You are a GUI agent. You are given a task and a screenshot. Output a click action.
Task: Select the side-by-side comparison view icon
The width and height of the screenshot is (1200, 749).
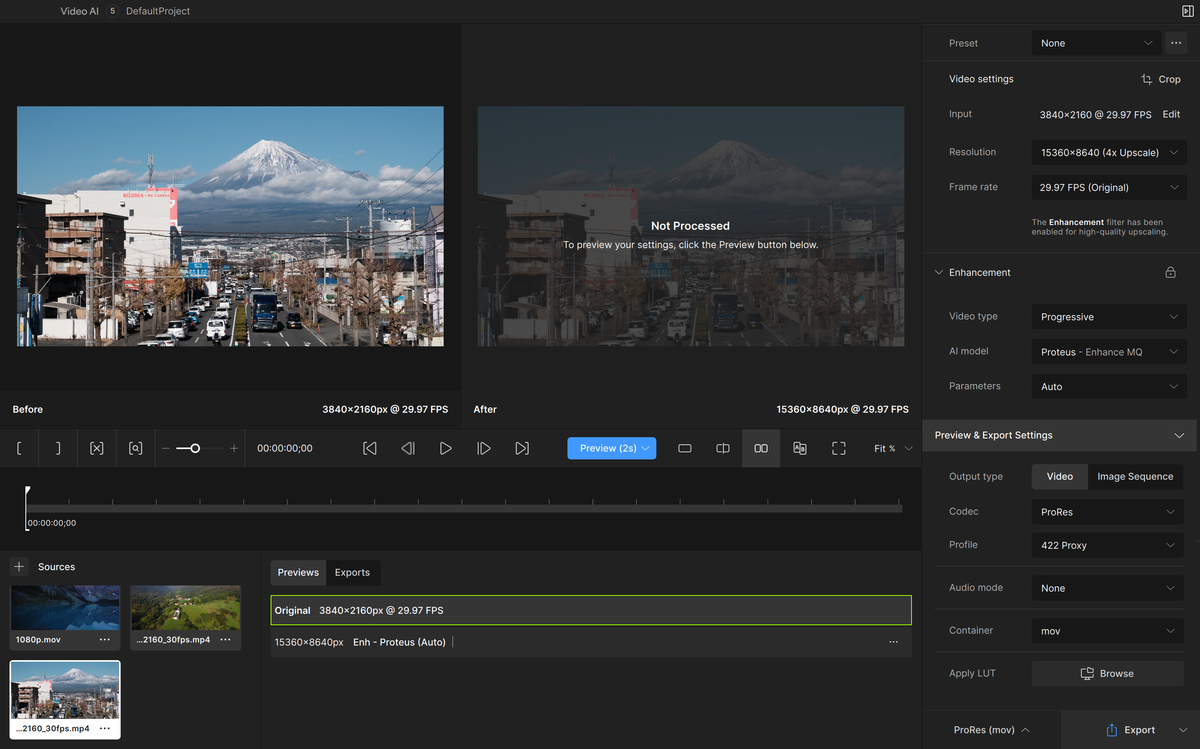(x=760, y=448)
